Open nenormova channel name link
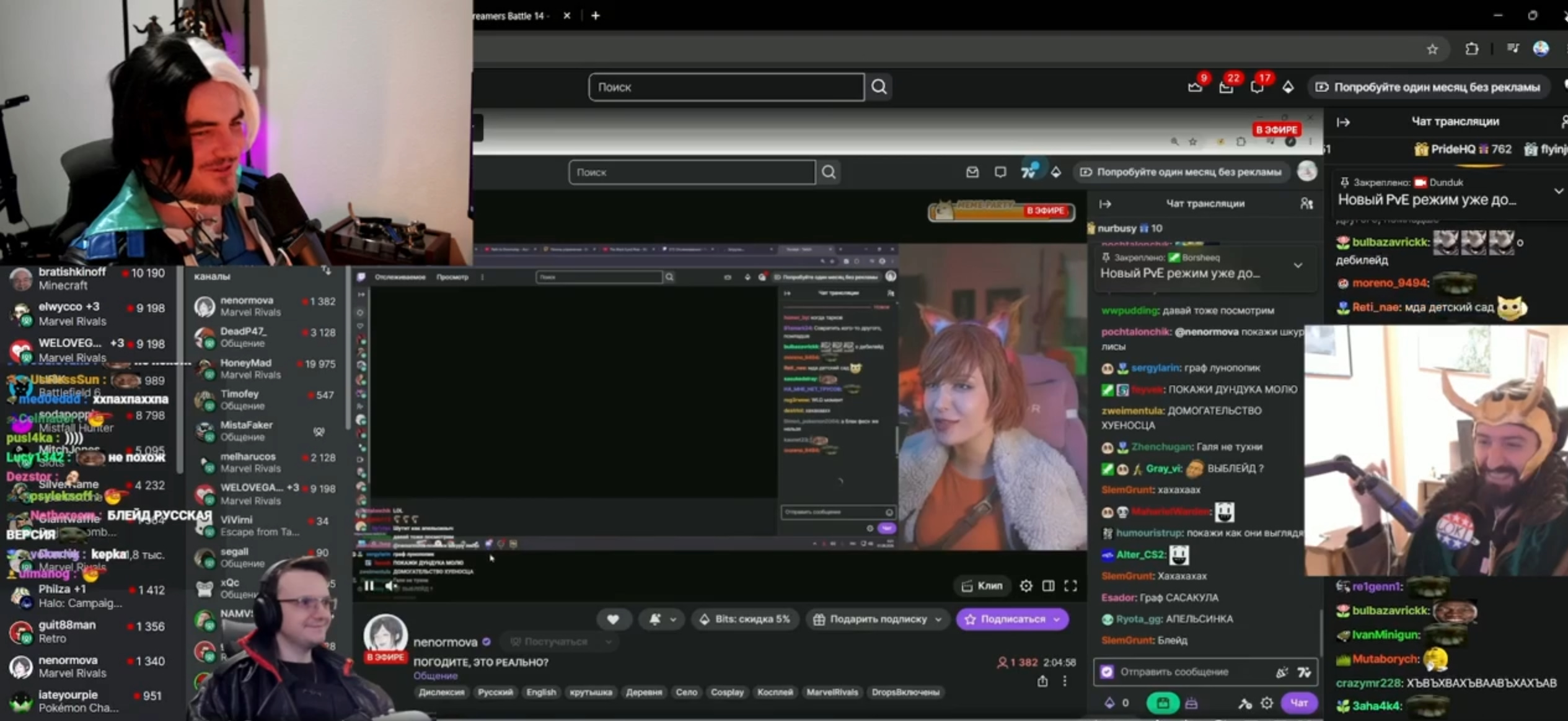1568x721 pixels. click(445, 642)
